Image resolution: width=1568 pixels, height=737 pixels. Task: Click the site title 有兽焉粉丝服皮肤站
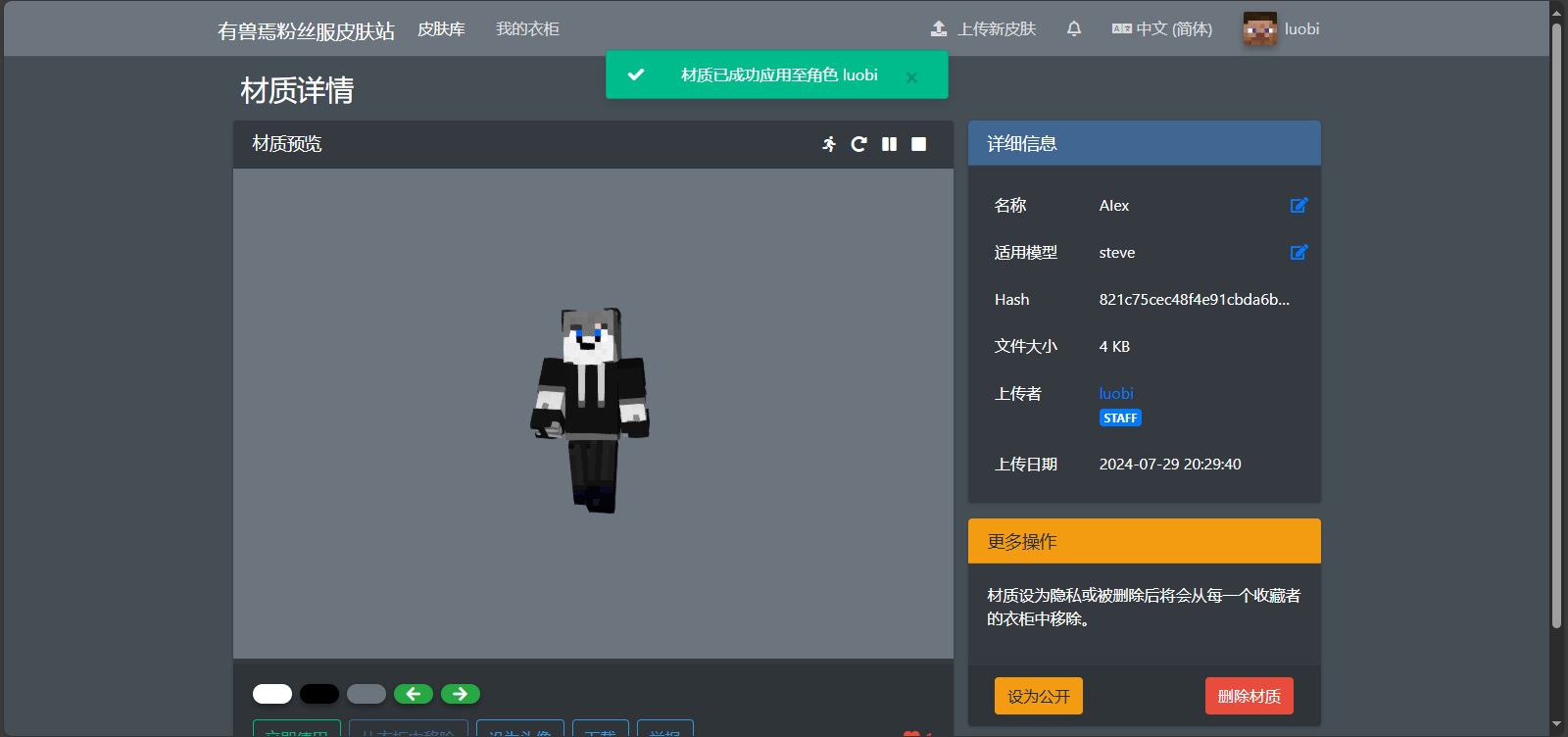(x=306, y=30)
